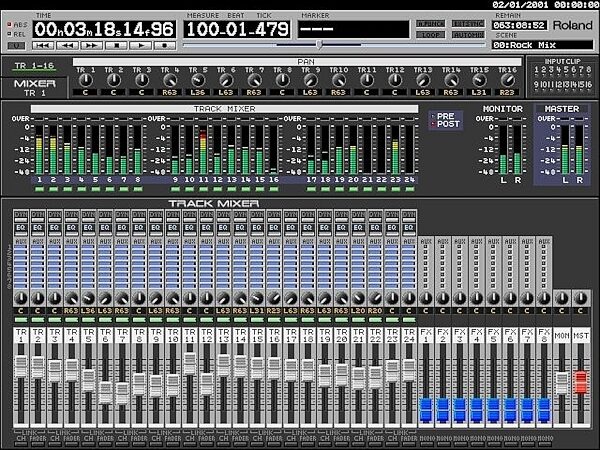
Task: Click the track 1 level meter
Action: 39,150
